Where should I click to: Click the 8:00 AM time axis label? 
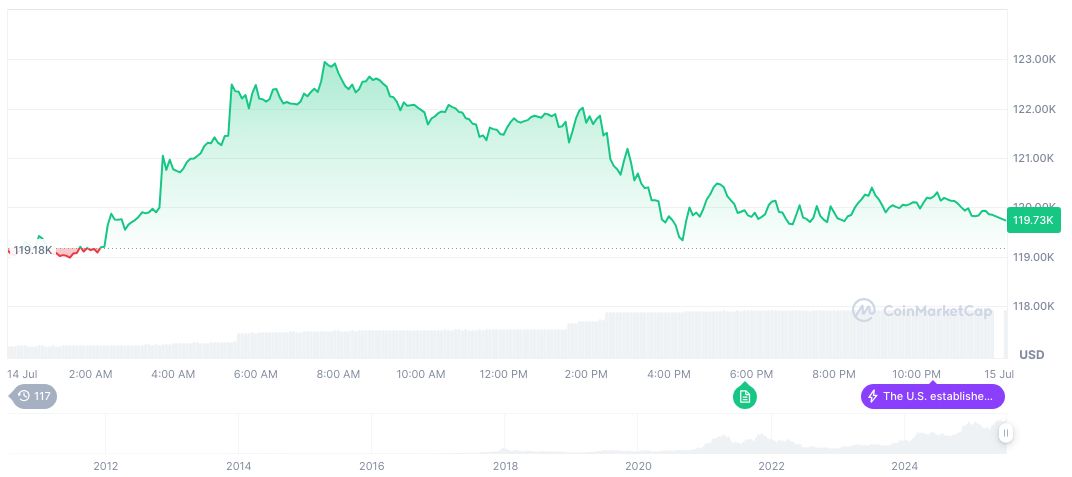coord(338,374)
